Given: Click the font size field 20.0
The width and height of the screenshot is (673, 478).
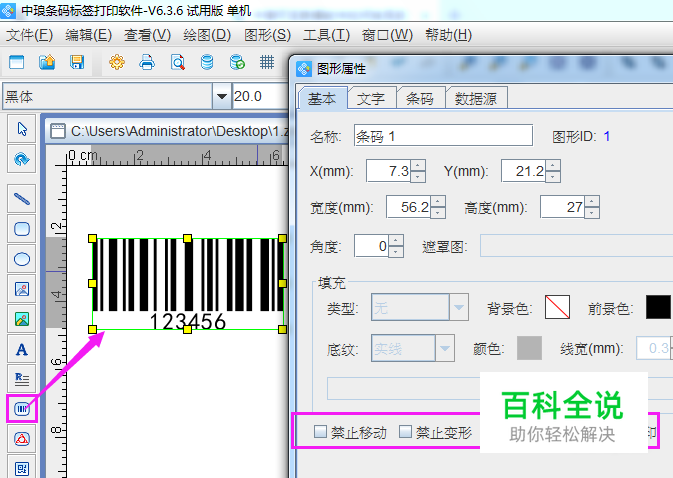Looking at the screenshot, I should 260,96.
